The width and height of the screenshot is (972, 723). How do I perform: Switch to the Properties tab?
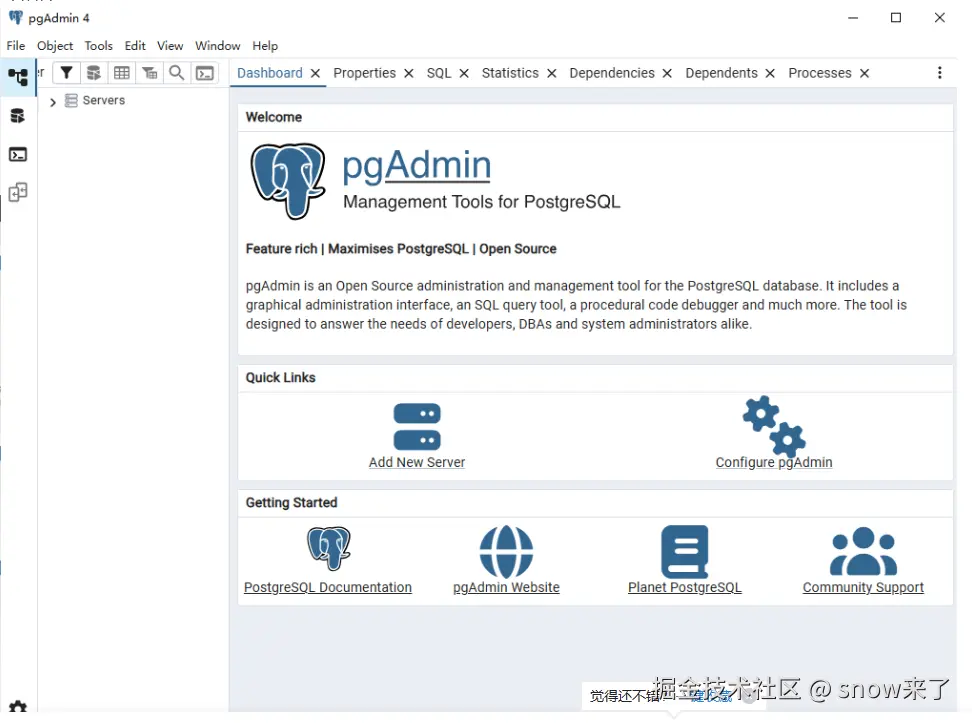click(364, 73)
